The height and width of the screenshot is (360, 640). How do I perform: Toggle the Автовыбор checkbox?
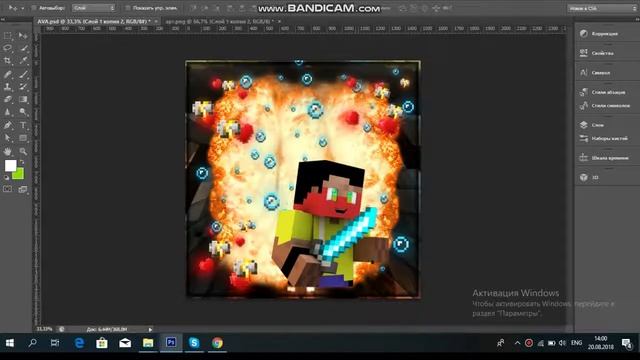[34, 8]
